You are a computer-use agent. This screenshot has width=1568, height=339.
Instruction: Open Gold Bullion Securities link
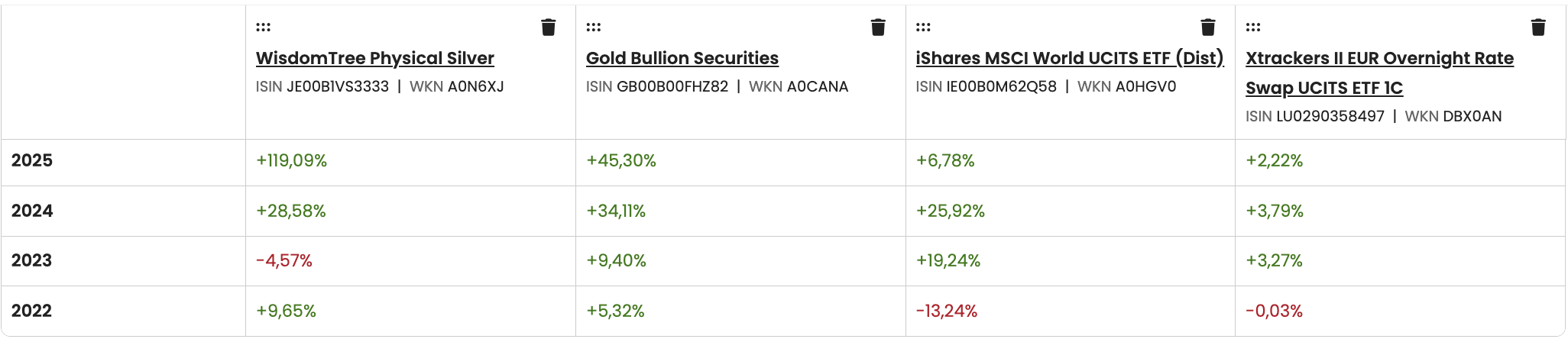(x=682, y=58)
